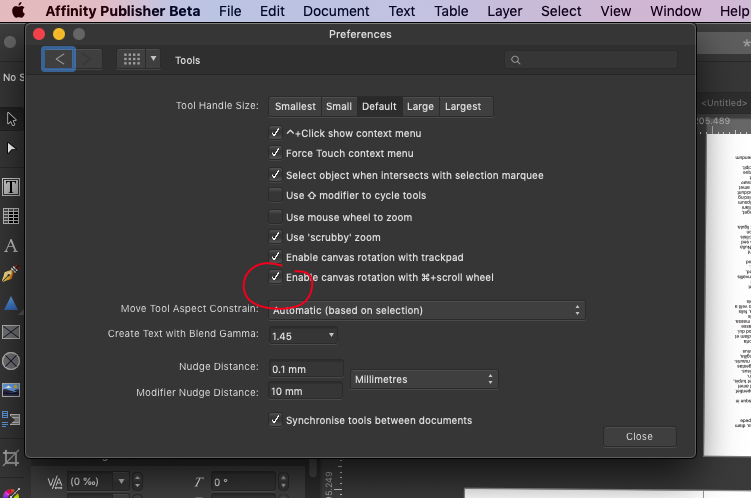
Task: Click the Nudge Distance field
Action: click(306, 369)
